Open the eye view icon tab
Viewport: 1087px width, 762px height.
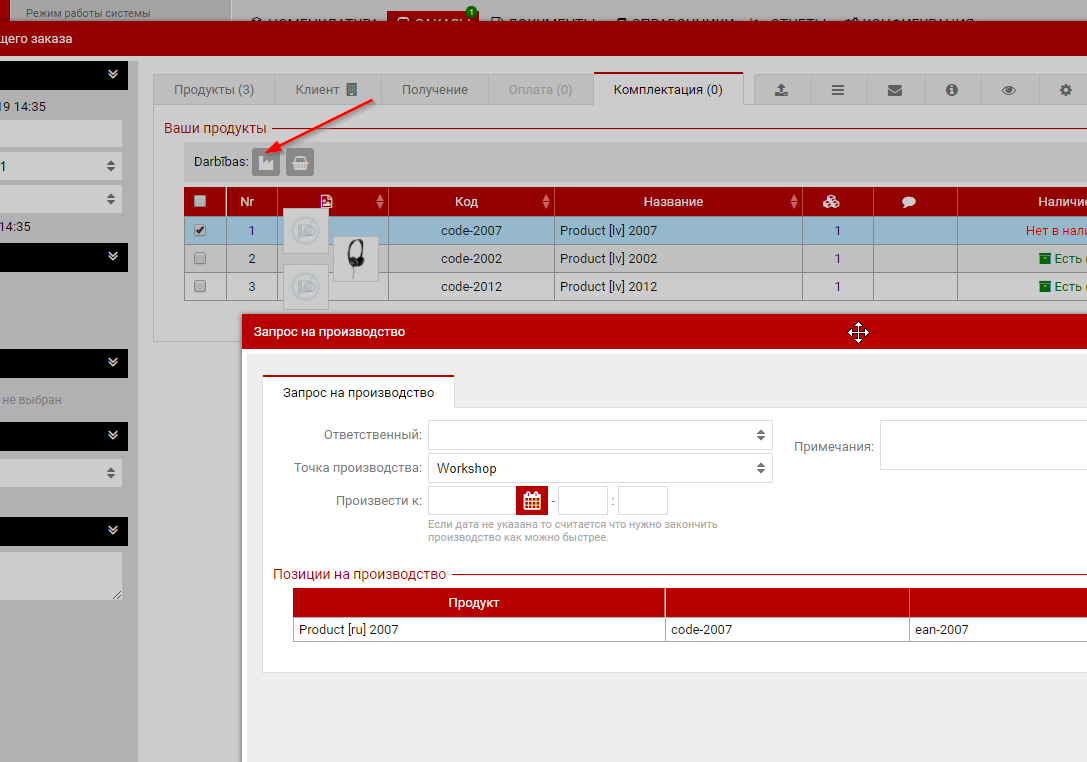pyautogui.click(x=1009, y=90)
